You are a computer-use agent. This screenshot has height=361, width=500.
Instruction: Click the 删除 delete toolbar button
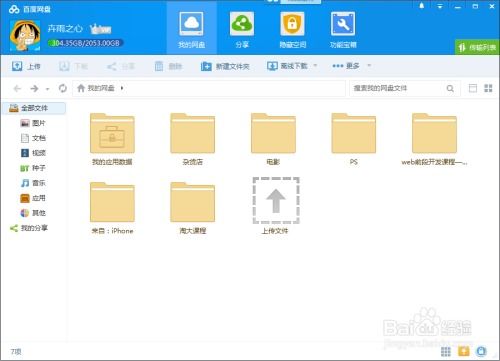[x=168, y=66]
